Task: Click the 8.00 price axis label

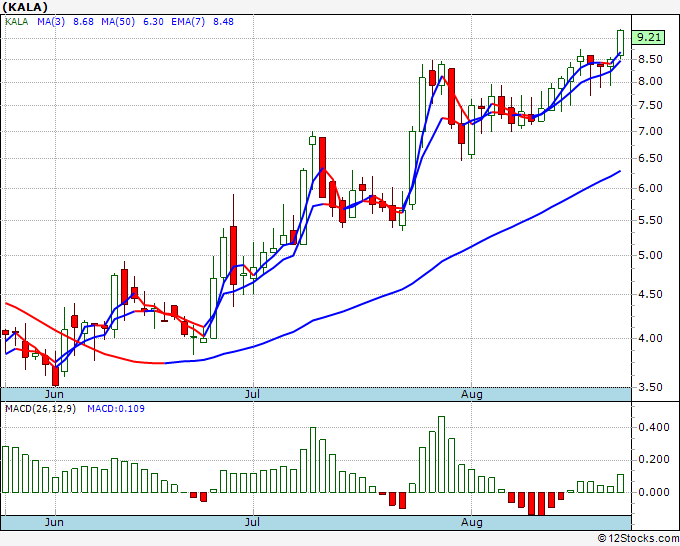Action: tap(650, 82)
